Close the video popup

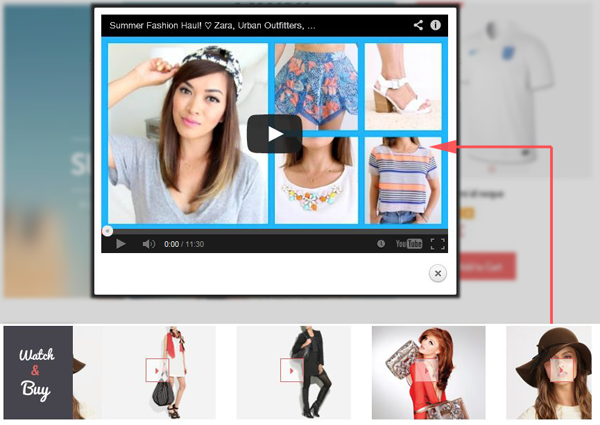coord(438,273)
